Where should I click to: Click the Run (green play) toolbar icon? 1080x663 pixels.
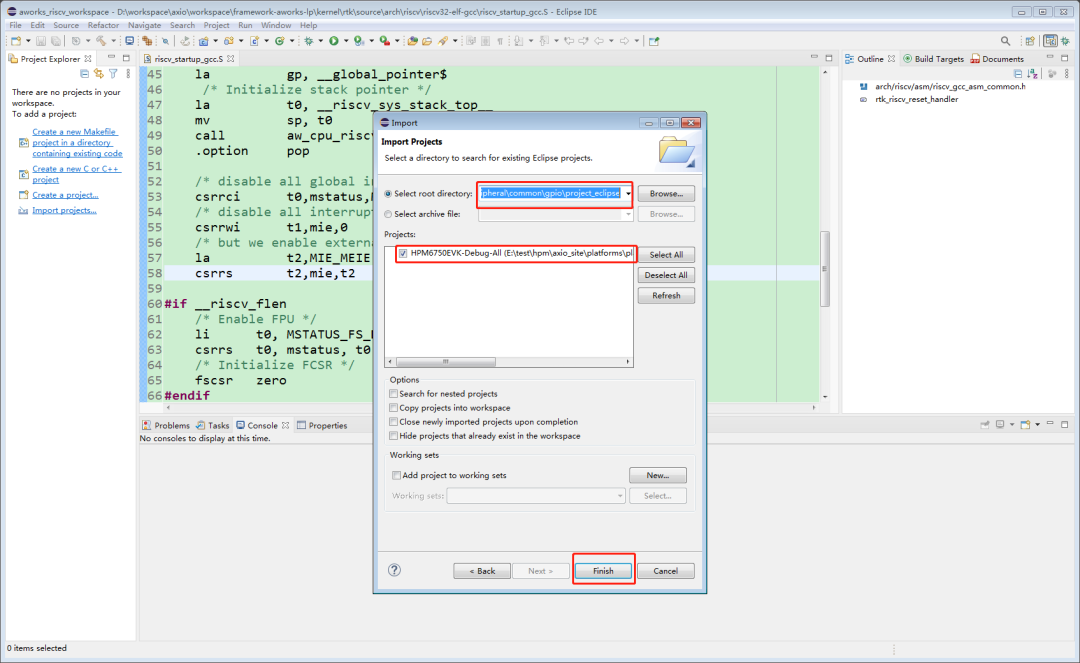click(x=333, y=41)
